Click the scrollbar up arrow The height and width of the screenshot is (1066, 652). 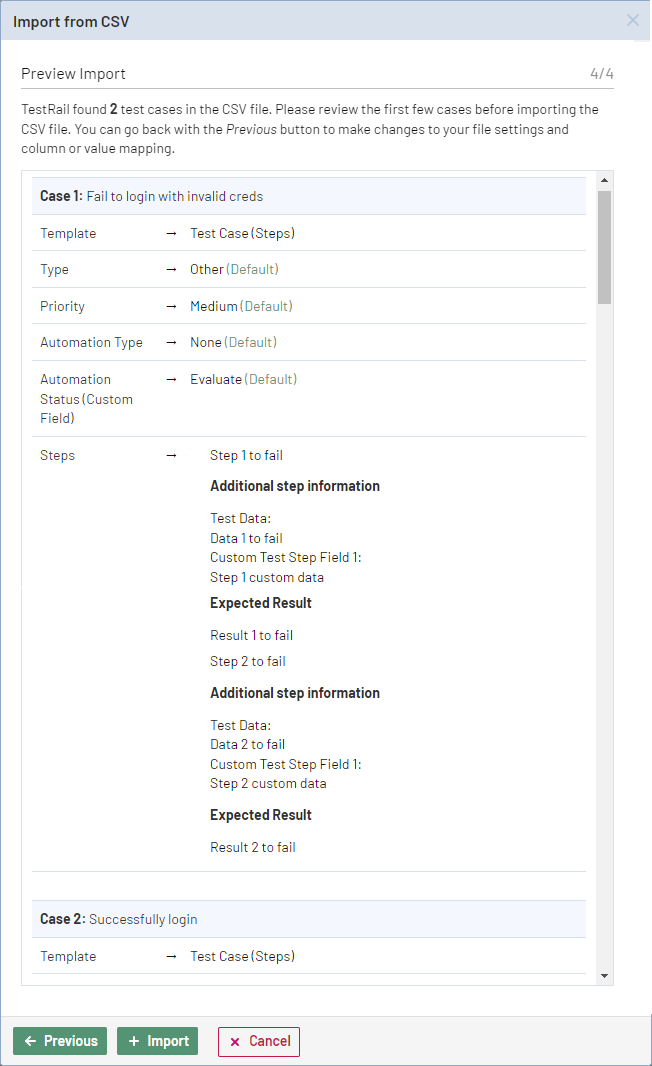click(x=604, y=180)
